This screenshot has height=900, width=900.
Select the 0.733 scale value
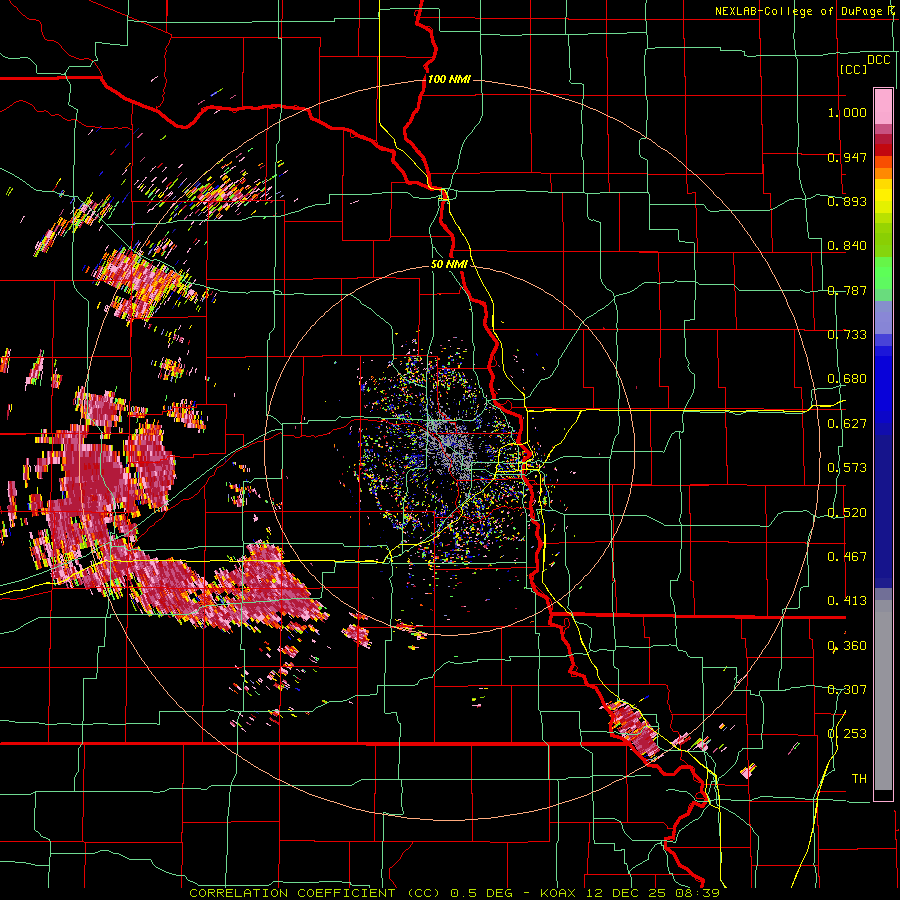click(x=847, y=334)
